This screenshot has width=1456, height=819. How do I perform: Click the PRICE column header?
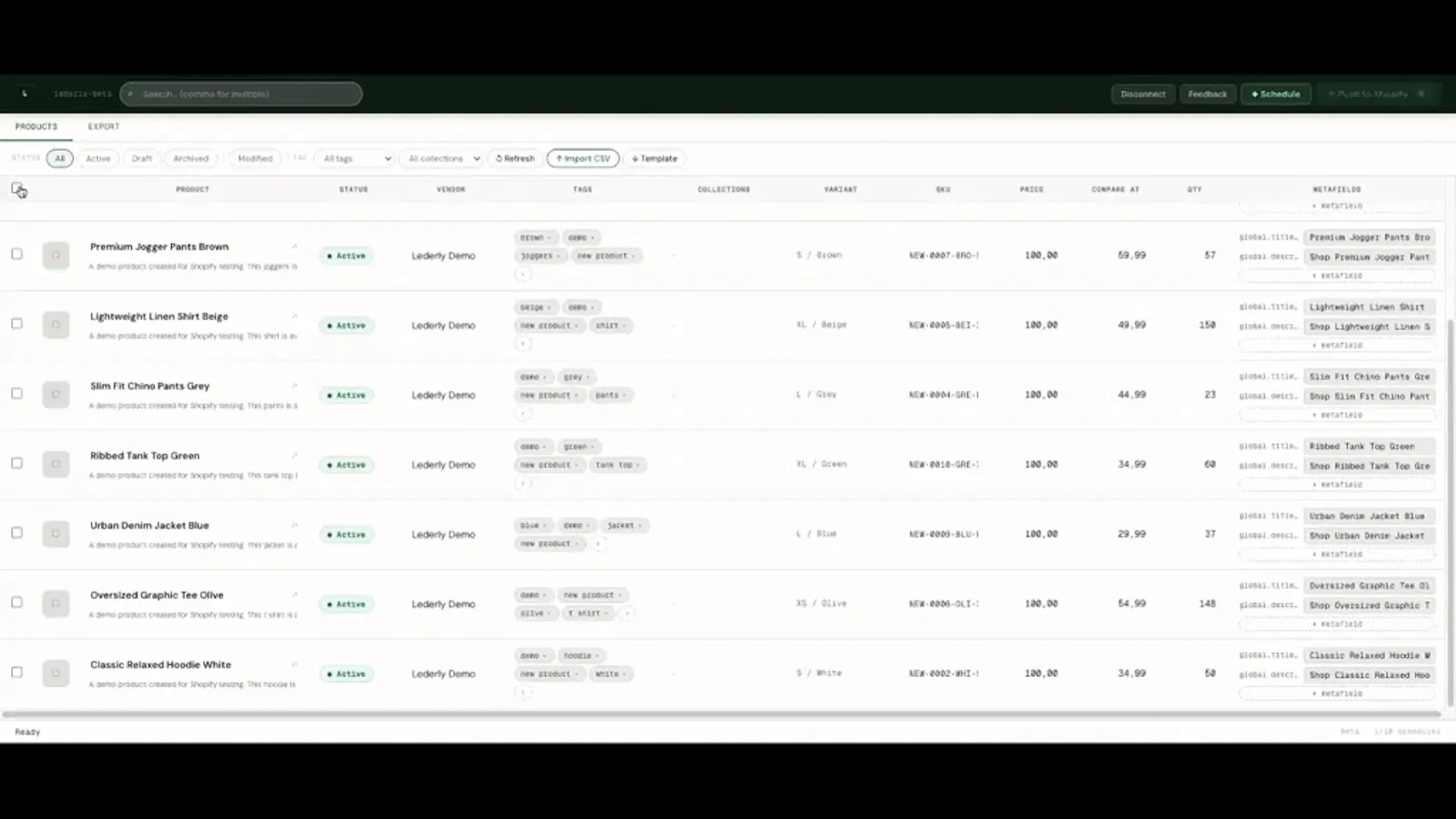pyautogui.click(x=1031, y=189)
